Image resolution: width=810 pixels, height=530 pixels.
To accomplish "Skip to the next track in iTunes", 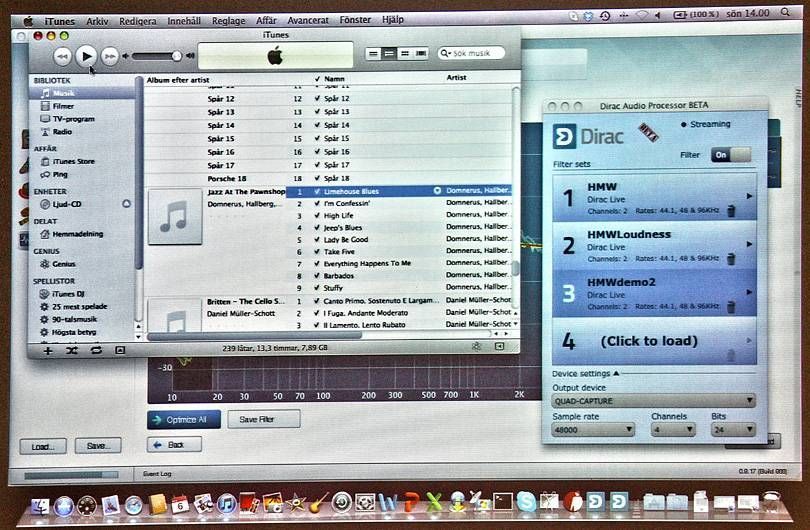I will click(111, 57).
